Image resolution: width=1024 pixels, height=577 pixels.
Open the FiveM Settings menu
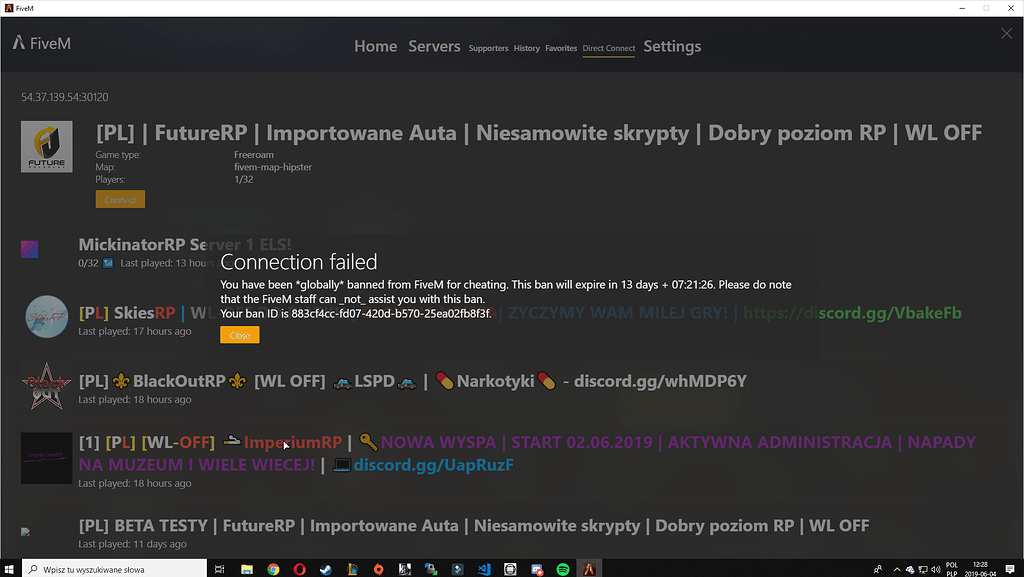point(672,46)
